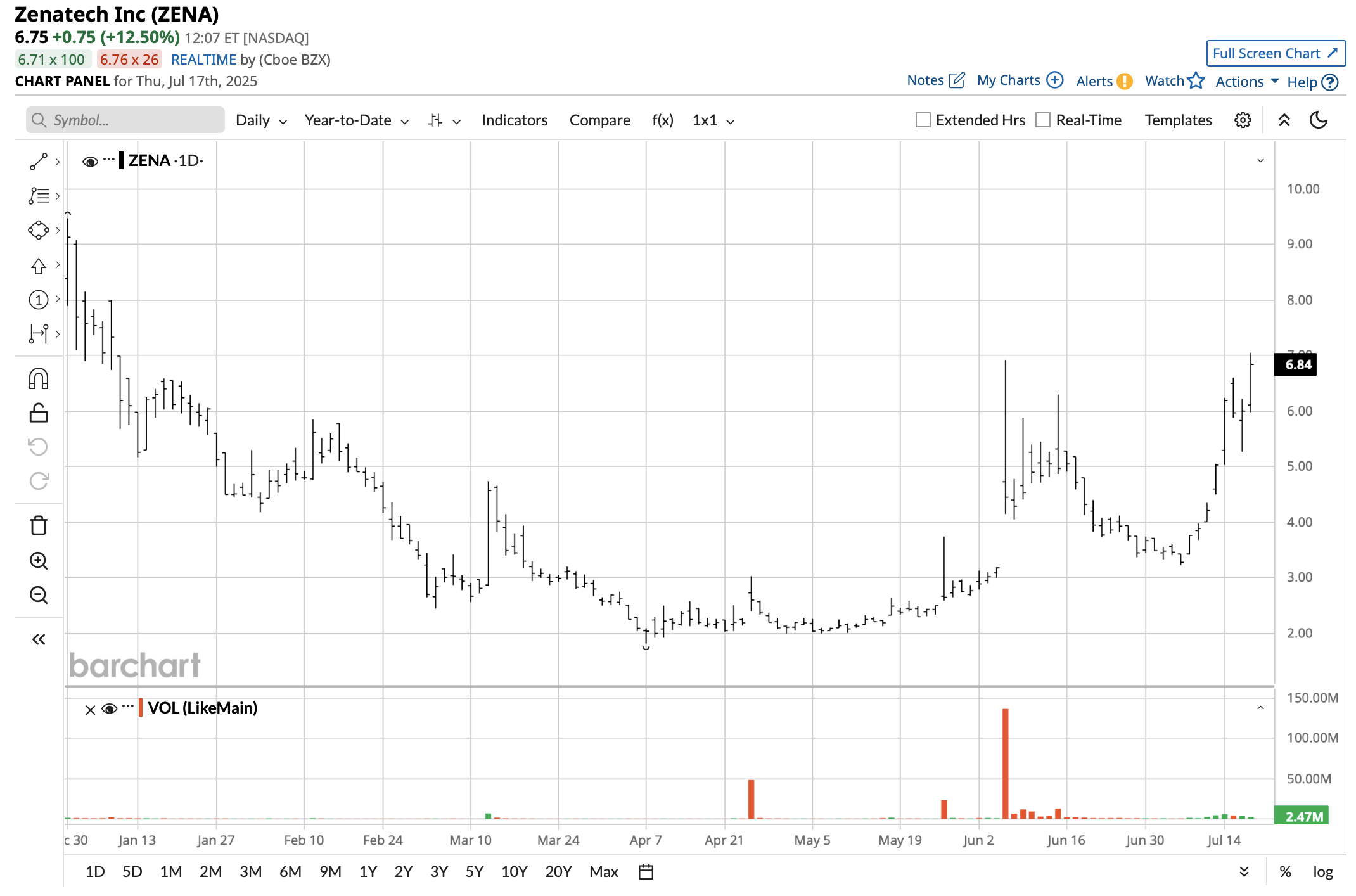
Task: Open the custom date range calendar
Action: pyautogui.click(x=646, y=872)
